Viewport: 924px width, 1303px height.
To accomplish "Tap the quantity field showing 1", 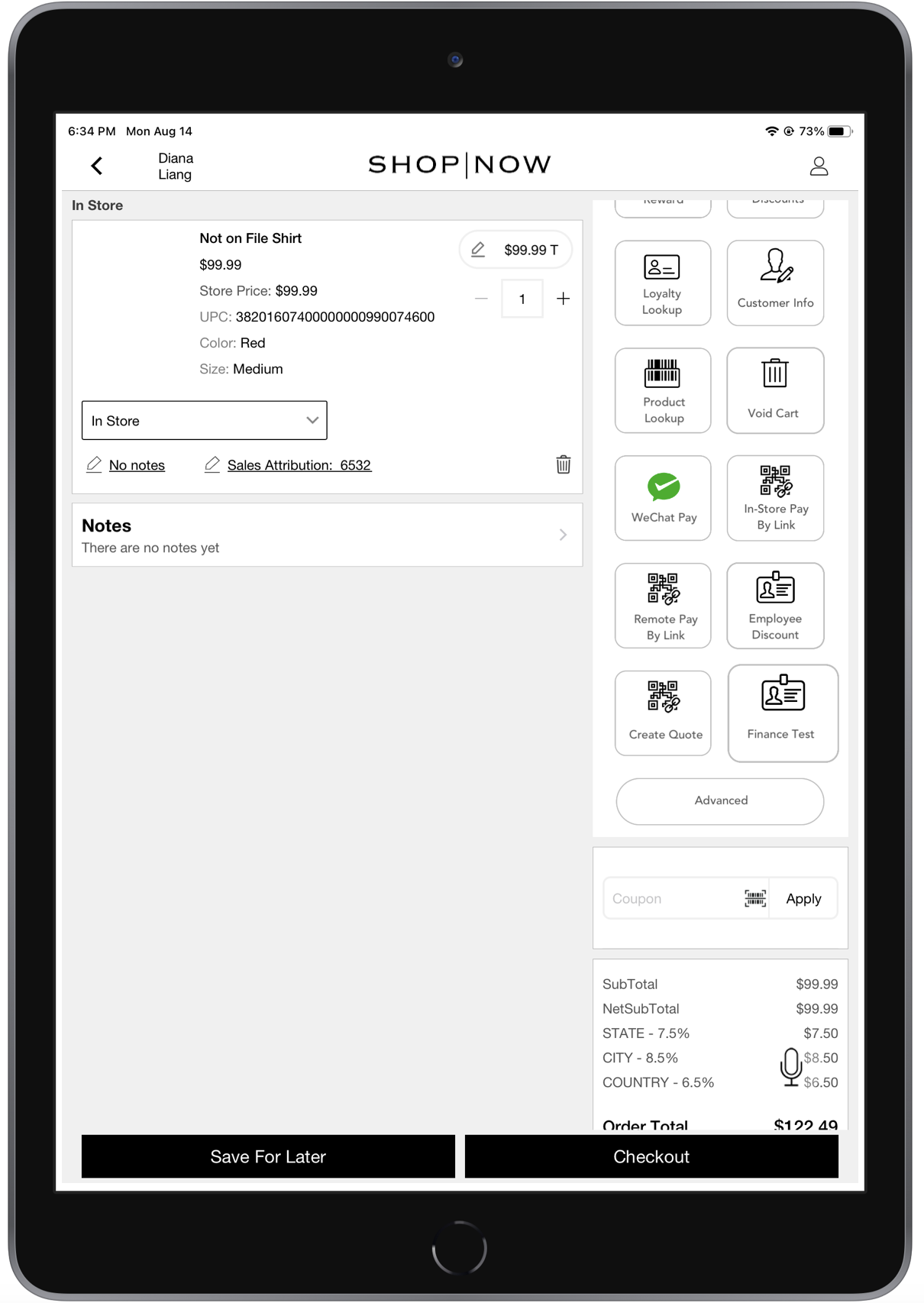I will (522, 299).
